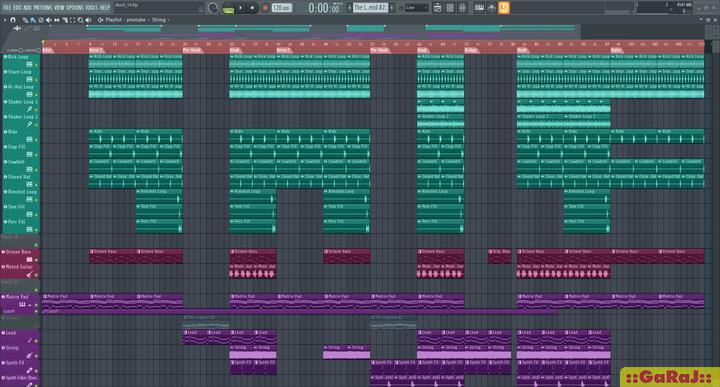Open the pattern selector 'The Lead #2'
This screenshot has width=720, height=387.
pos(370,8)
